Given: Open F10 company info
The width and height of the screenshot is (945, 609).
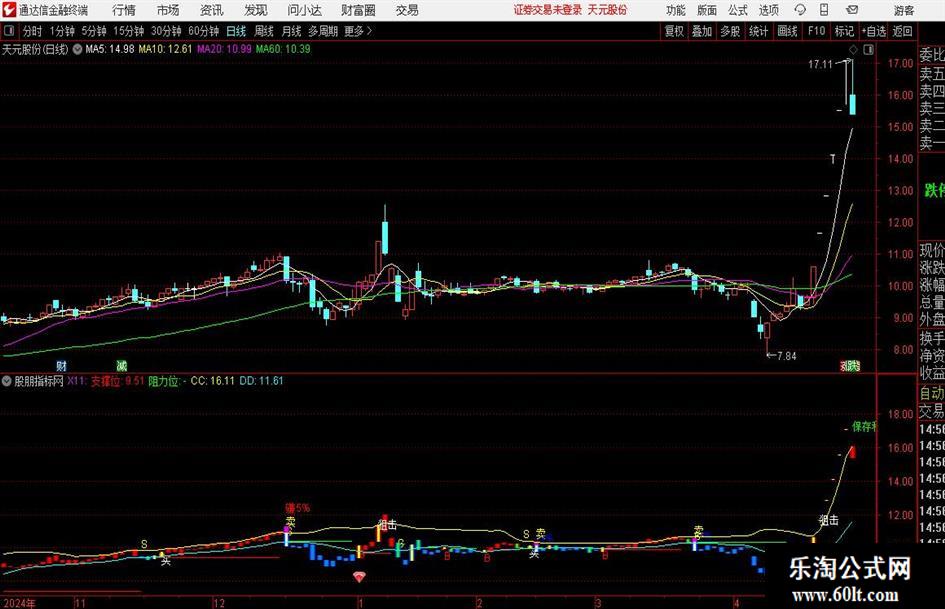Looking at the screenshot, I should click(x=816, y=31).
